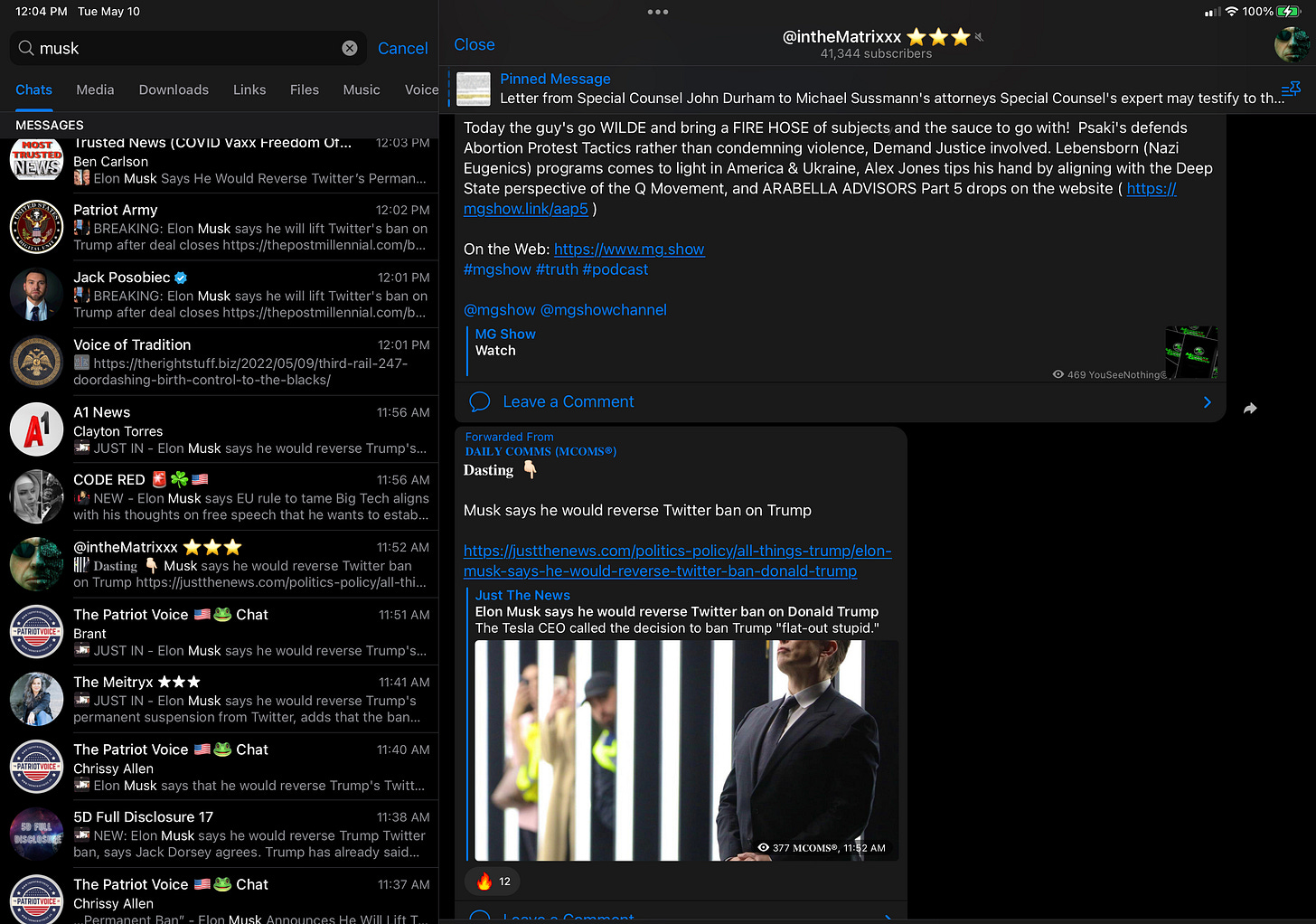Switch to the Music tab
This screenshot has height=924, width=1316.
[362, 90]
